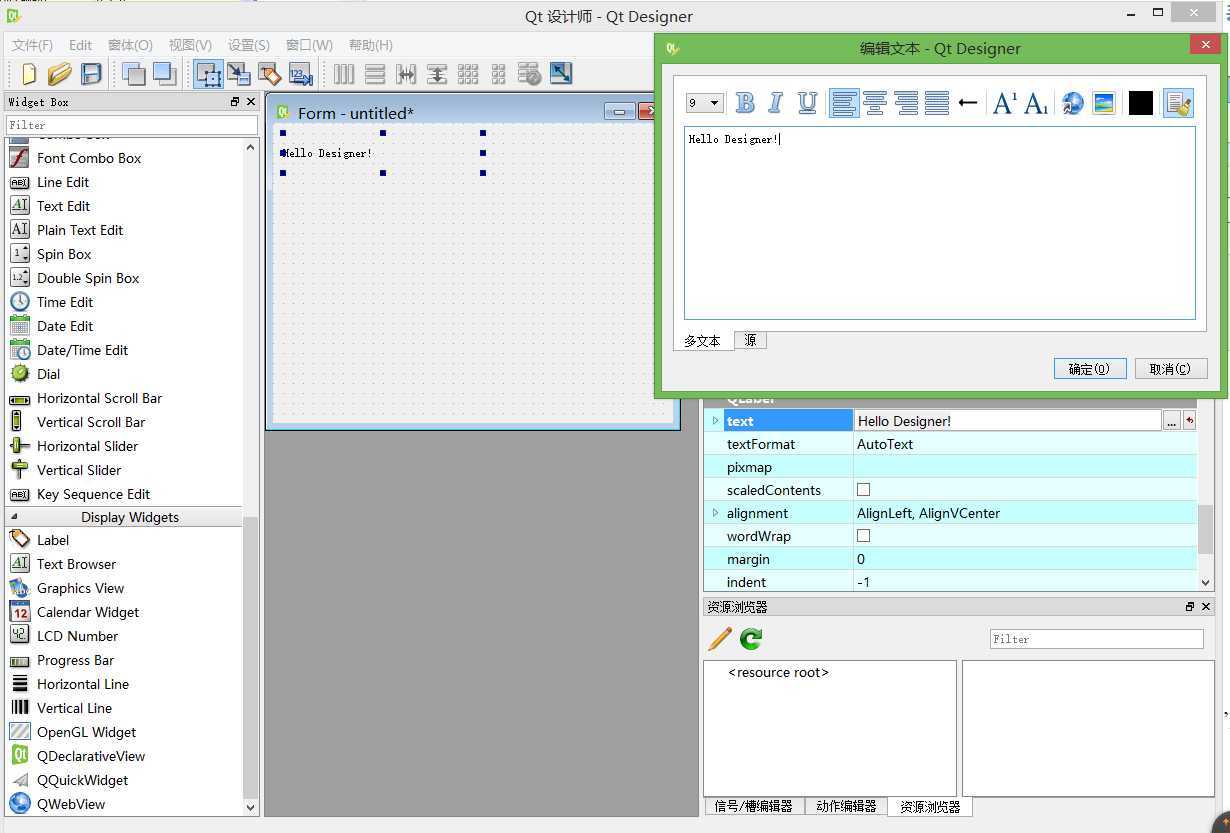The image size is (1230, 833).
Task: Toggle italic formatting
Action: click(775, 103)
